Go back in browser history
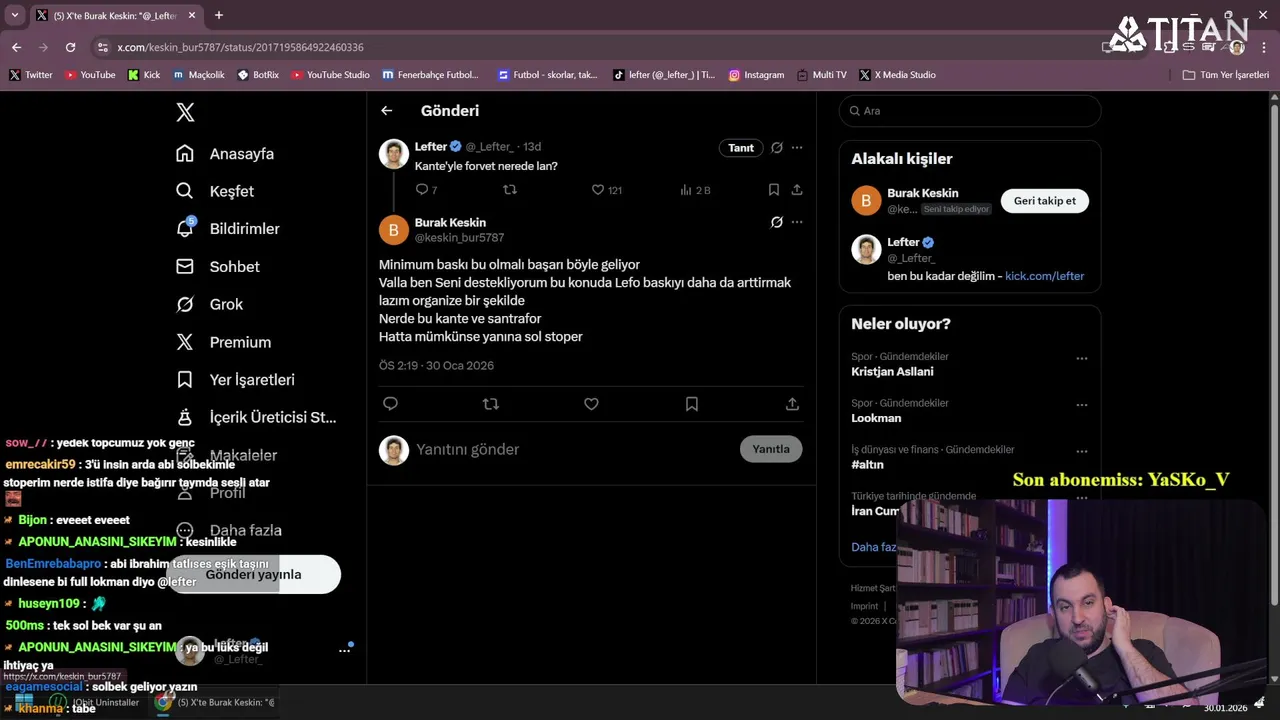This screenshot has height=720, width=1280. pos(16,47)
